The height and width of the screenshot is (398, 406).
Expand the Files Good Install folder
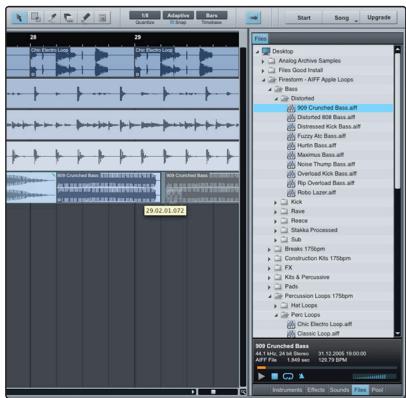[x=263, y=70]
